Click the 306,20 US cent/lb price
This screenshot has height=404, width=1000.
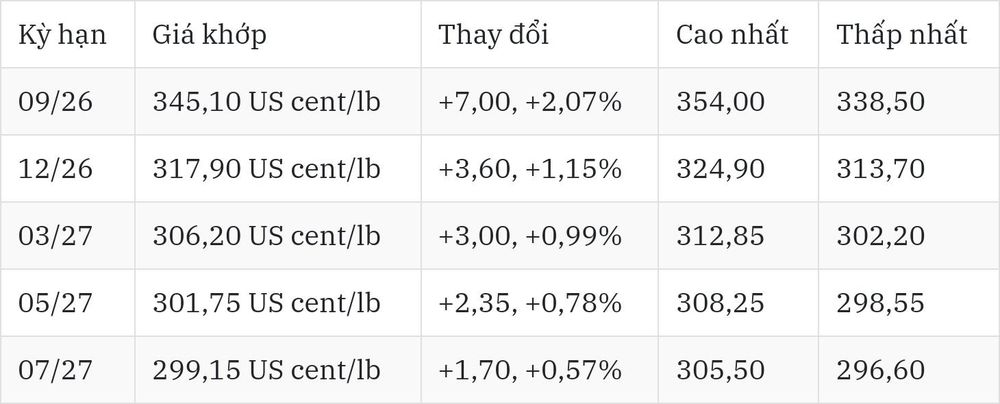tap(266, 236)
